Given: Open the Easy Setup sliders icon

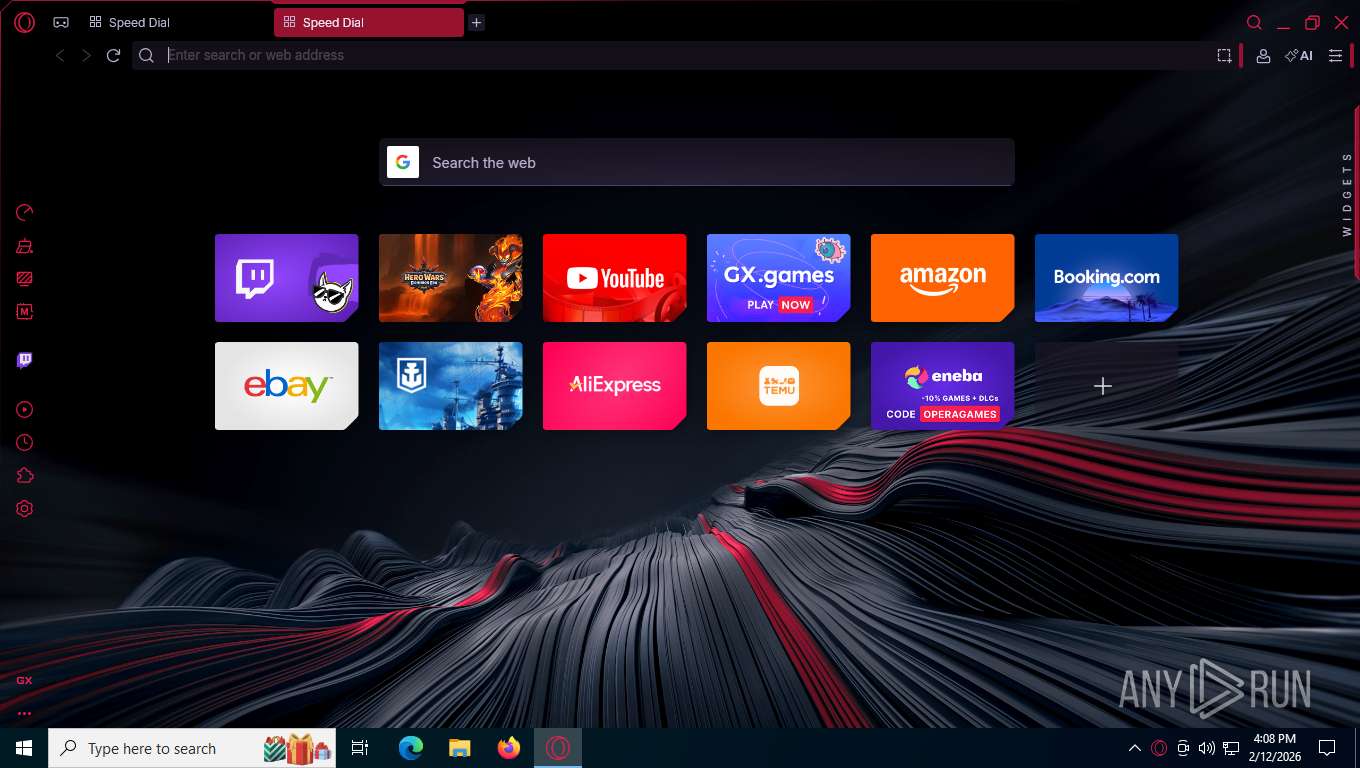Looking at the screenshot, I should point(1335,56).
